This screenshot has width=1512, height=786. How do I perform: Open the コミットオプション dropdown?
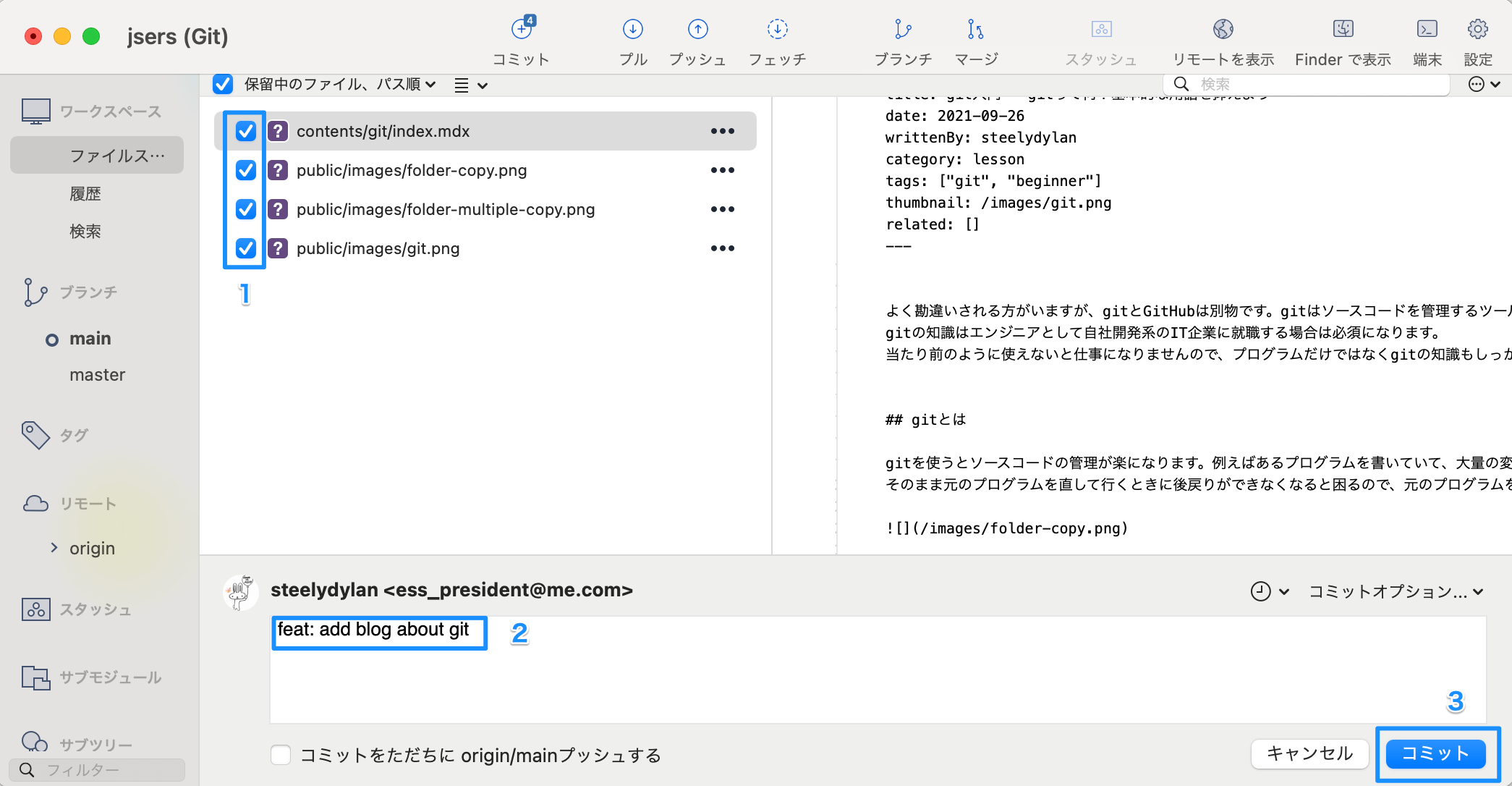click(x=1396, y=591)
